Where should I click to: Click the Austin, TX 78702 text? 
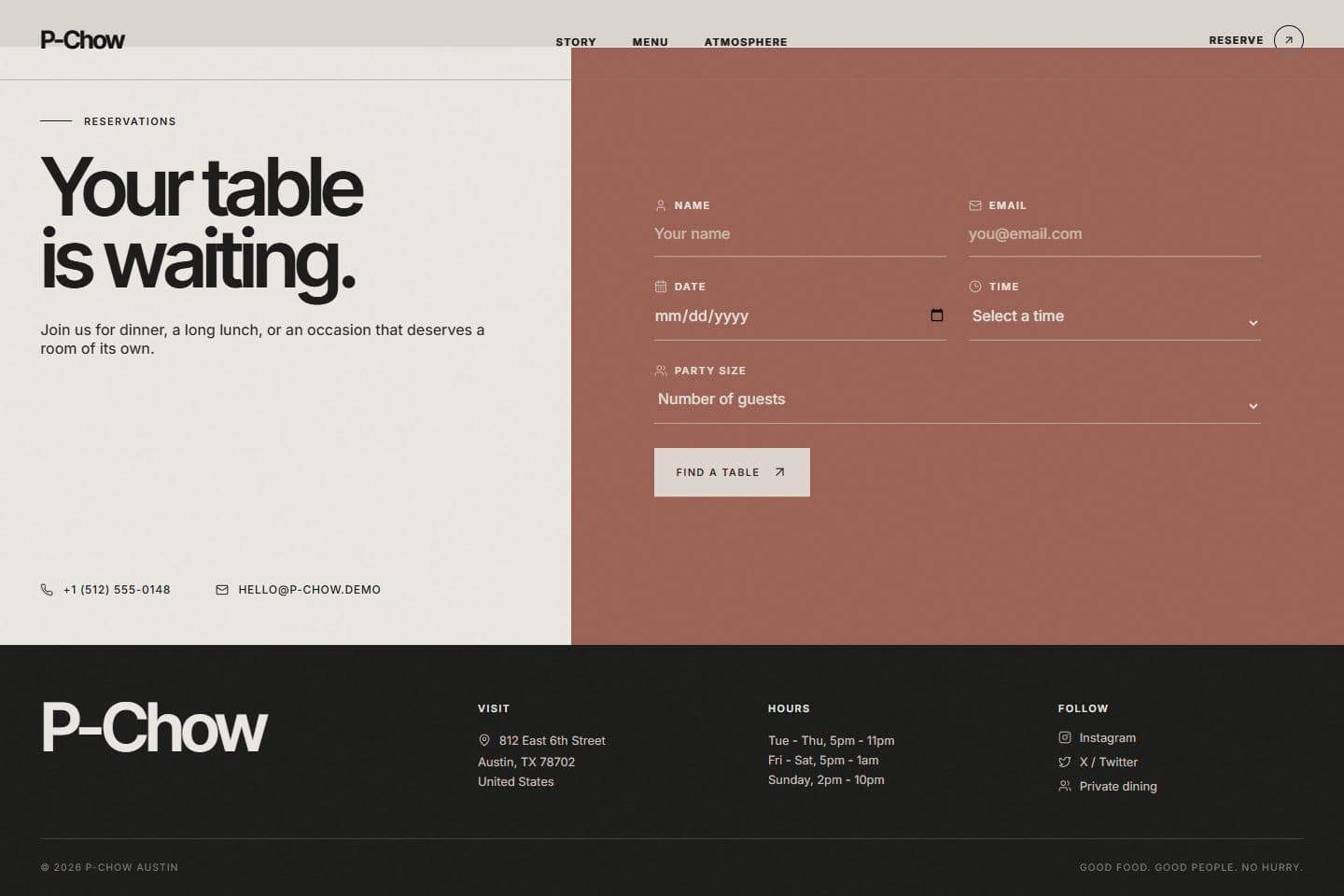[x=526, y=763]
